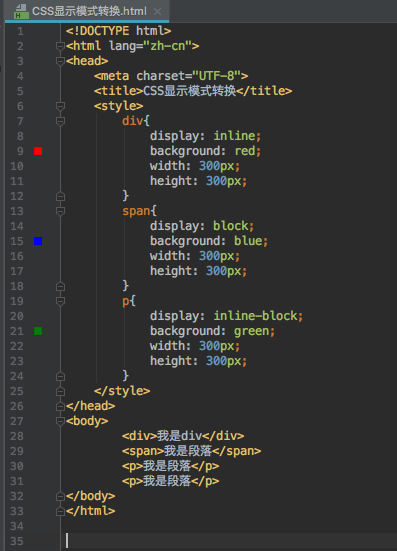Viewport: 397px width, 551px height.
Task: Click the closing html fold marker on line 33
Action: pos(60,511)
